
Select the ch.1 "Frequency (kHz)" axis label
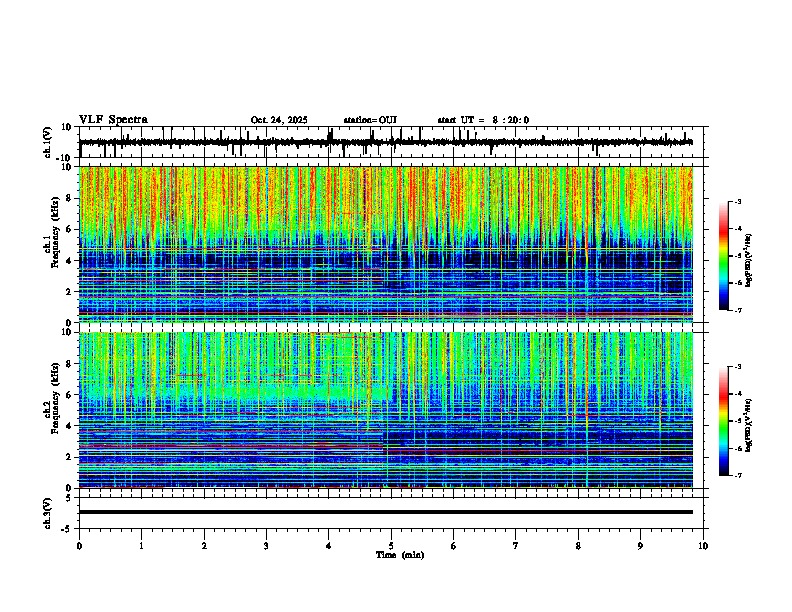(x=55, y=232)
